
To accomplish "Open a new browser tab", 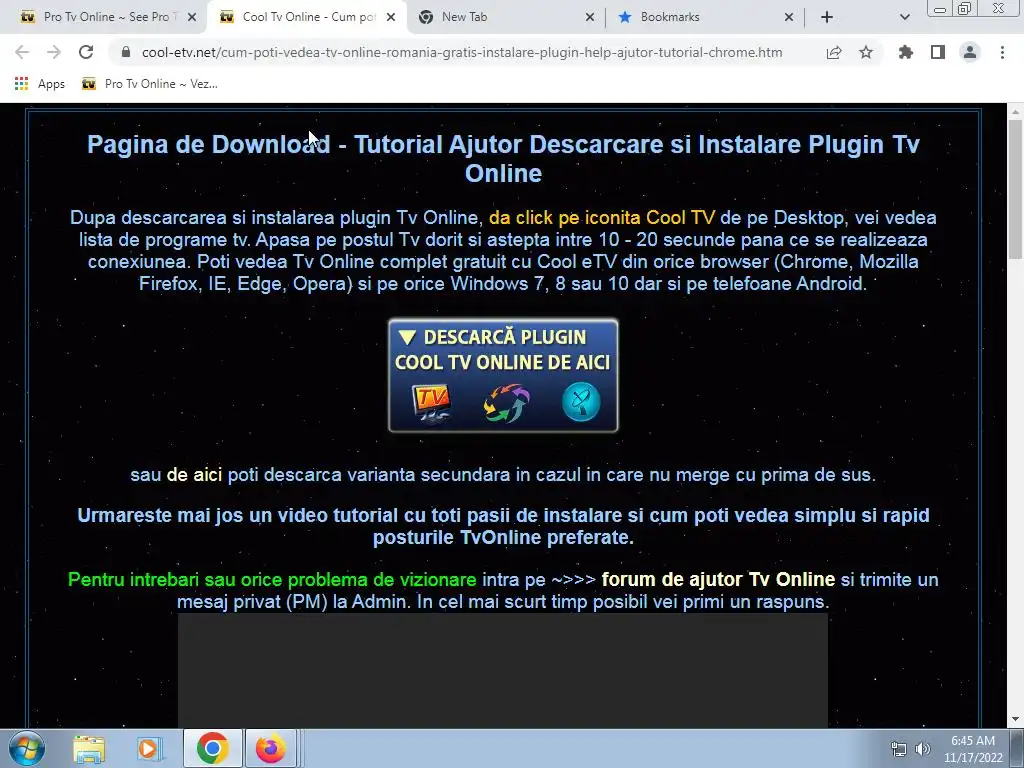I will point(827,17).
